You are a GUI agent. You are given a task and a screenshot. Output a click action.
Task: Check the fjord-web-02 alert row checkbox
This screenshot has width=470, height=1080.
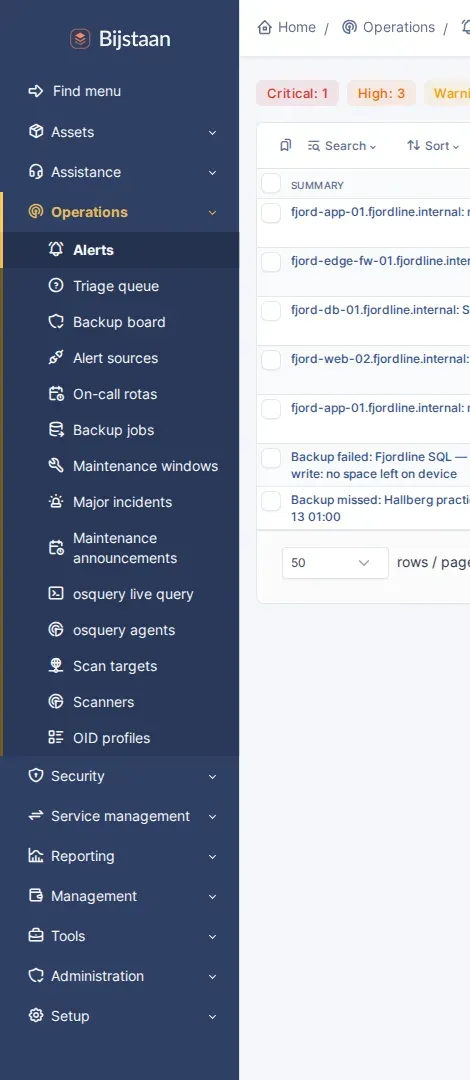click(271, 360)
